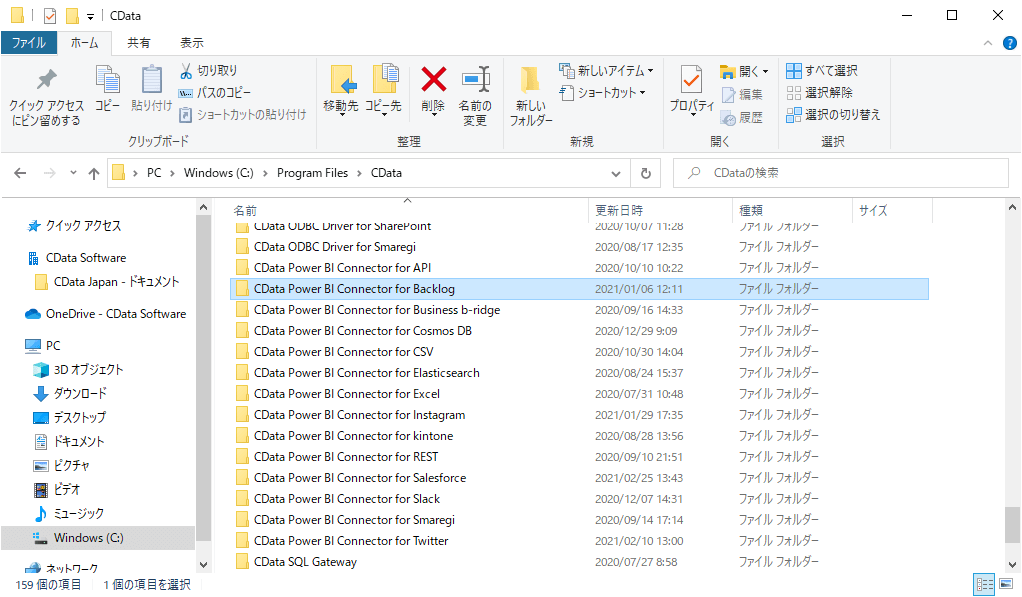Click the Properties (プロパティ) icon
Viewport: 1022px width, 597px height.
pos(691,81)
